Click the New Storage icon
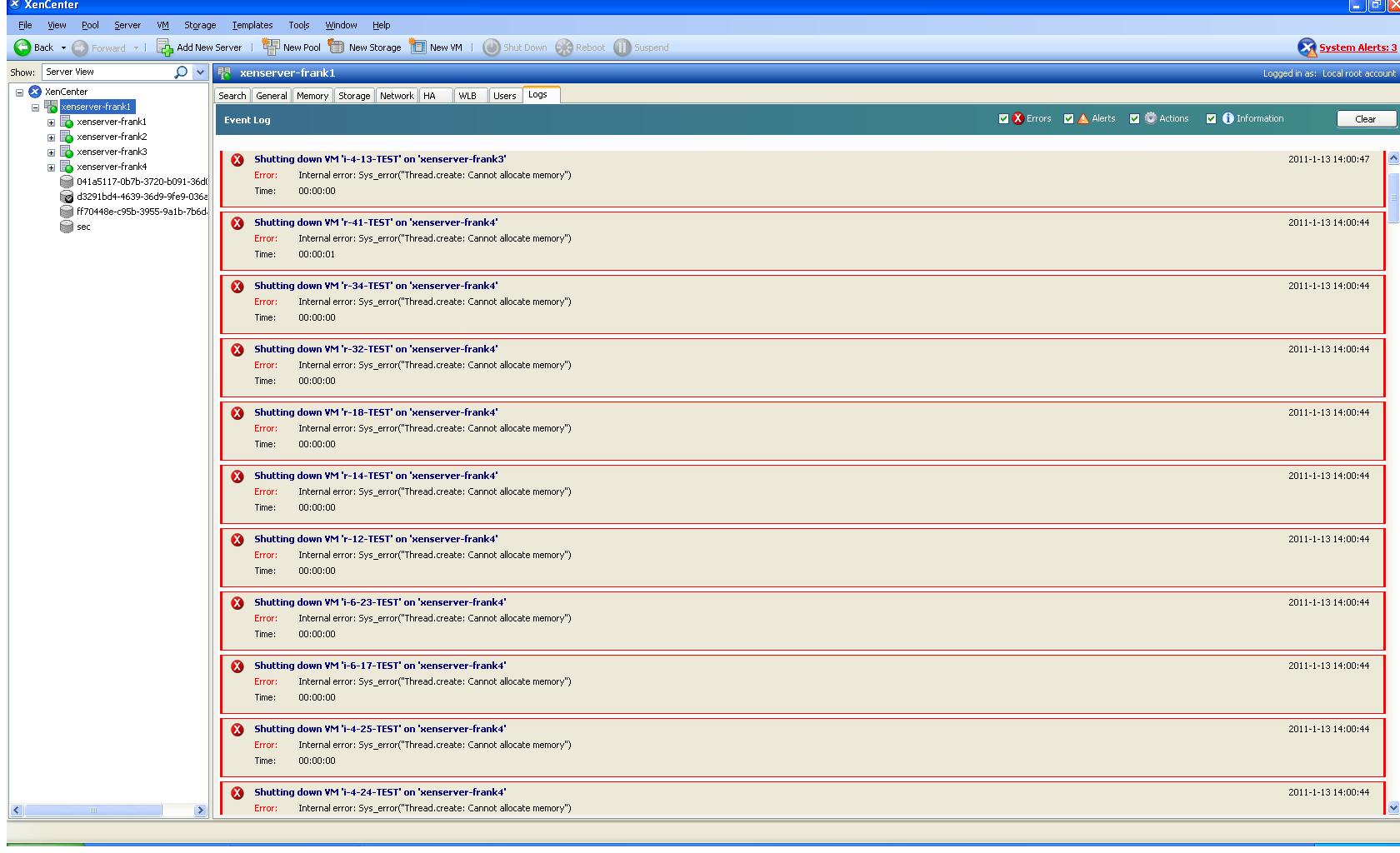 [337, 47]
